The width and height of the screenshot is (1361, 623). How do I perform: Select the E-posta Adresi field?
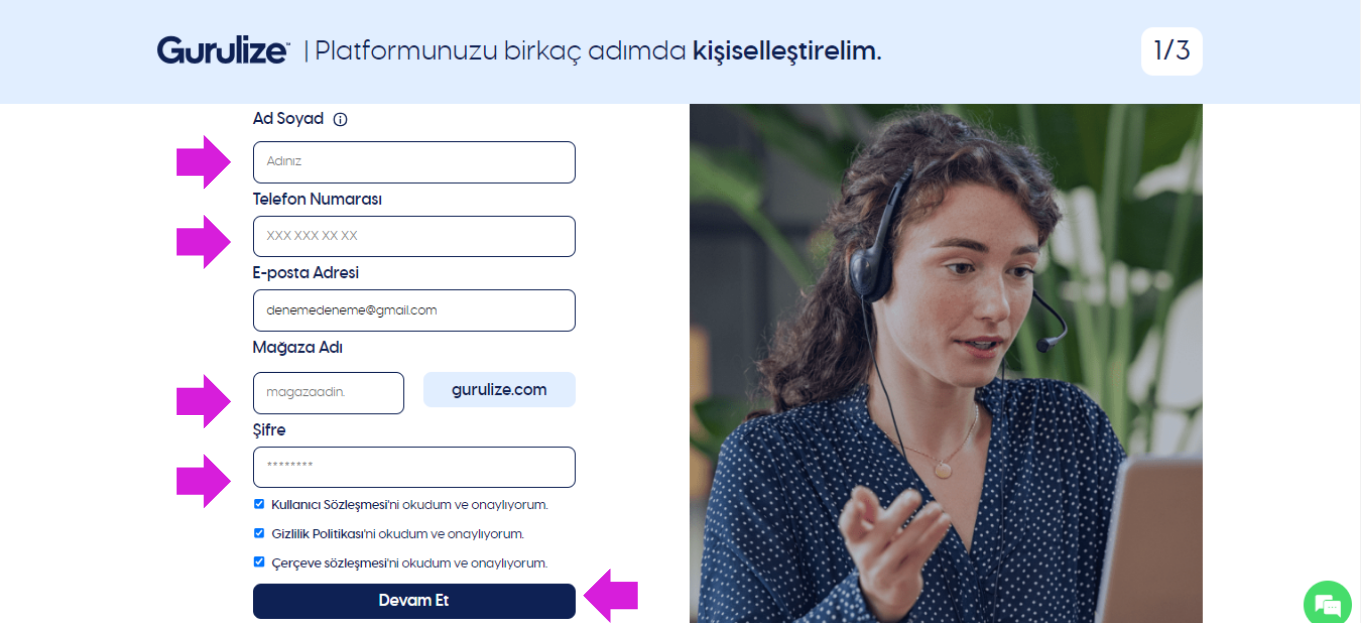[x=414, y=310]
